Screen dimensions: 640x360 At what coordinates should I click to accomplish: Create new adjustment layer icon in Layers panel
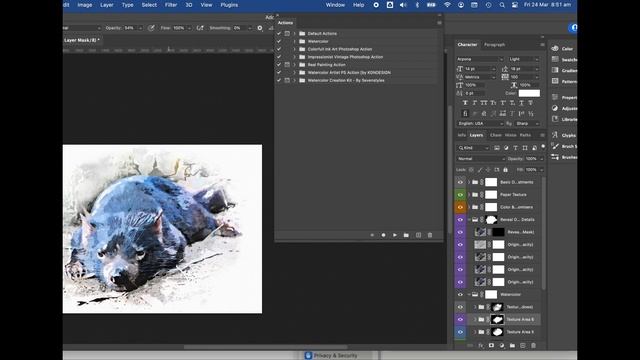click(502, 345)
